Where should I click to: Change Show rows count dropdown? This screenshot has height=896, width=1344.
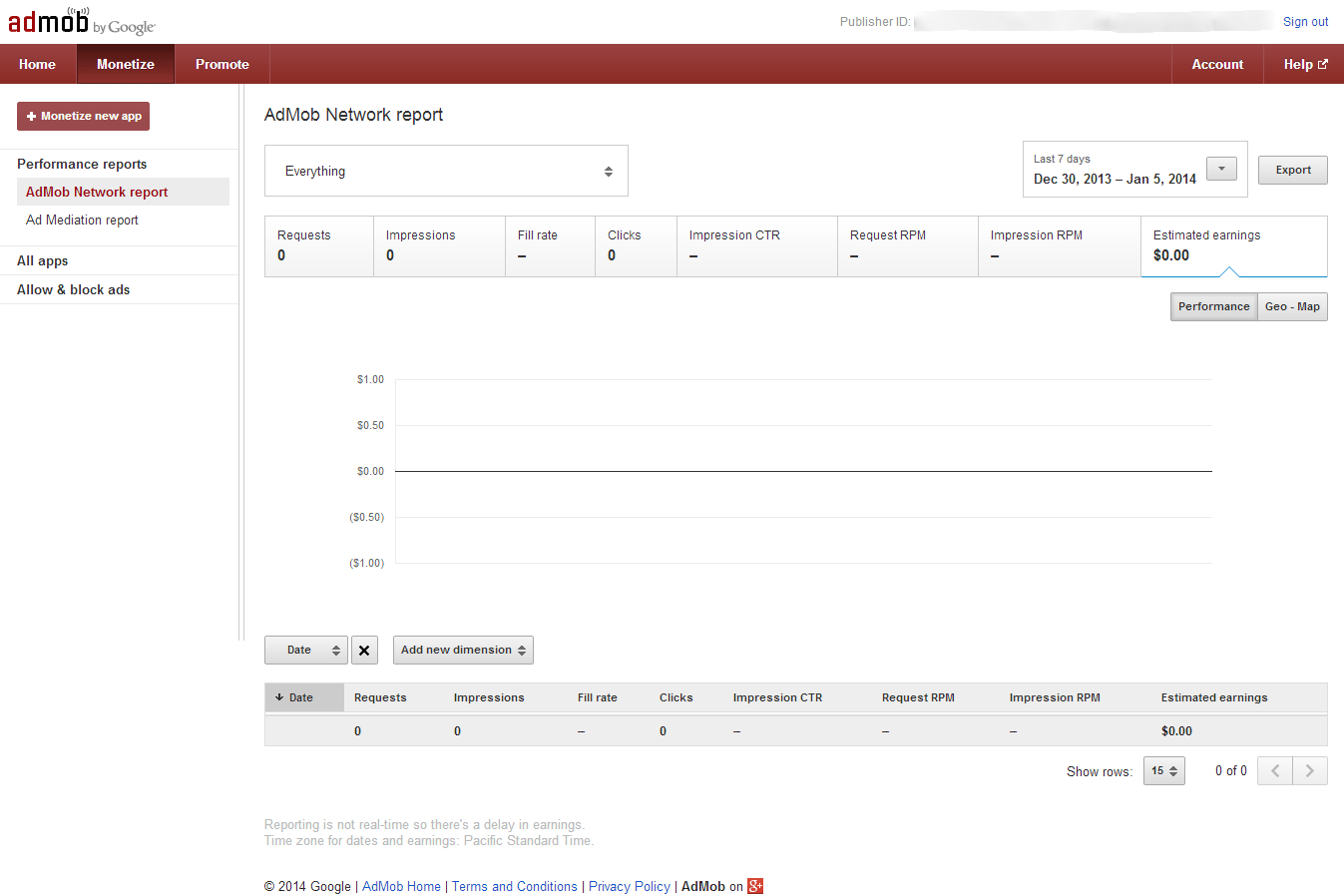[x=1163, y=771]
